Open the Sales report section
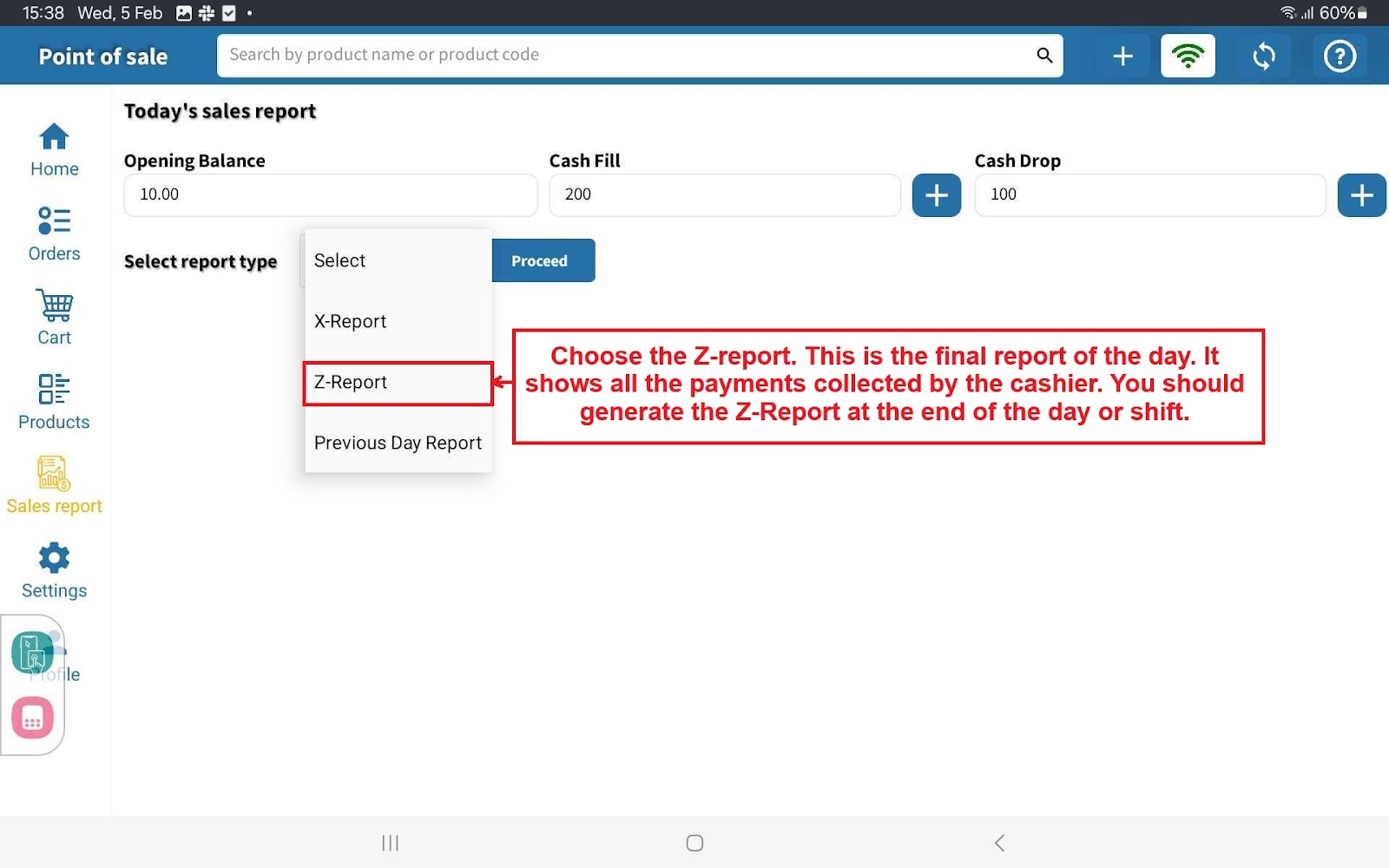 tap(54, 485)
